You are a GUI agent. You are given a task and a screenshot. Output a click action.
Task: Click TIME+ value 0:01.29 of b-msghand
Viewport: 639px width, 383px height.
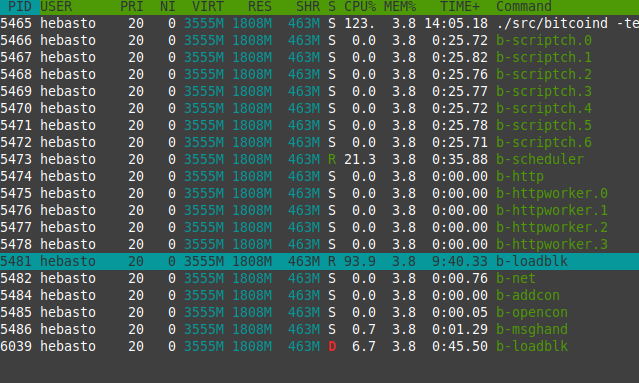[x=460, y=329]
